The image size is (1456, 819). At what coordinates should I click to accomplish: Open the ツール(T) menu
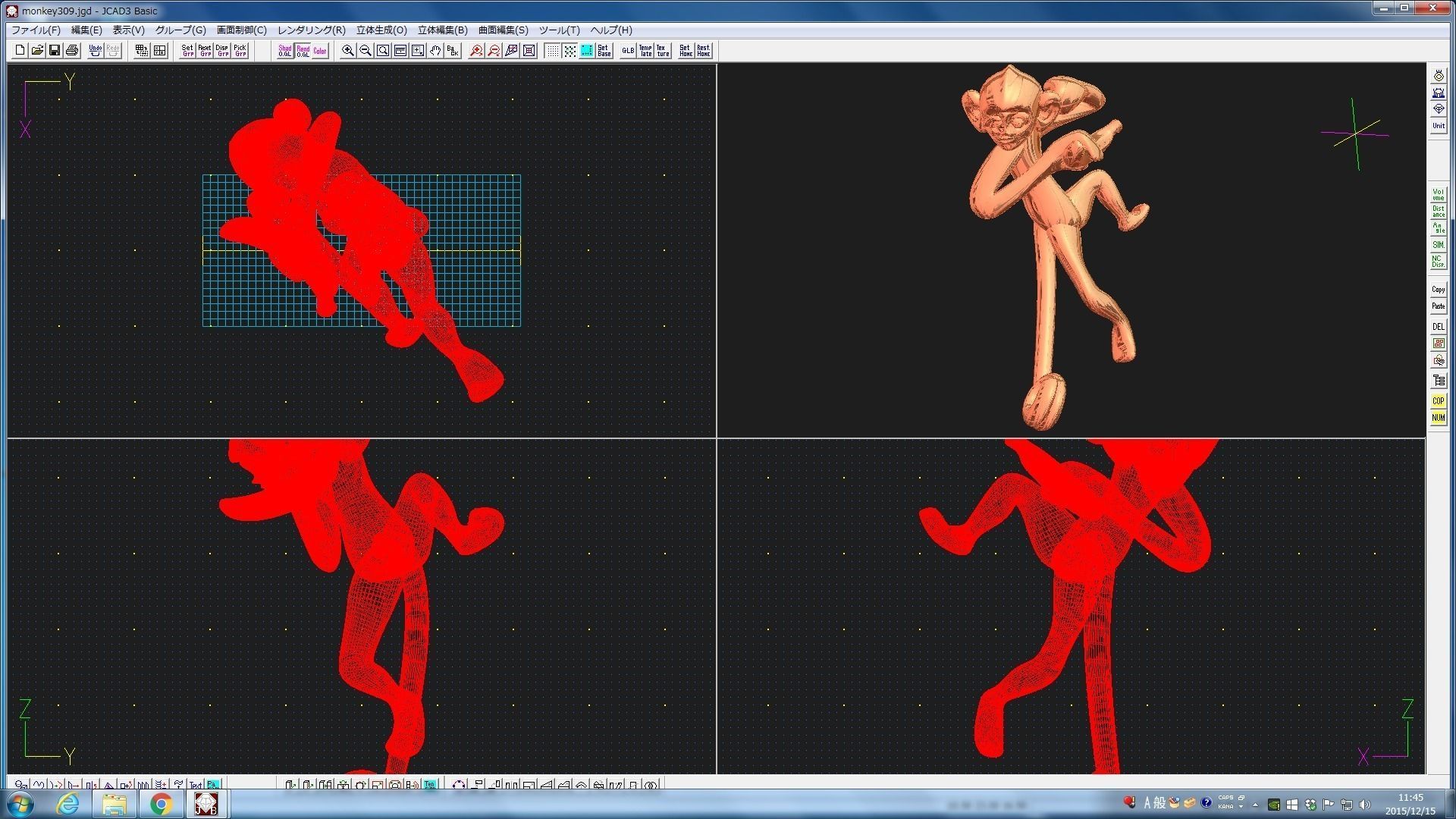[560, 30]
